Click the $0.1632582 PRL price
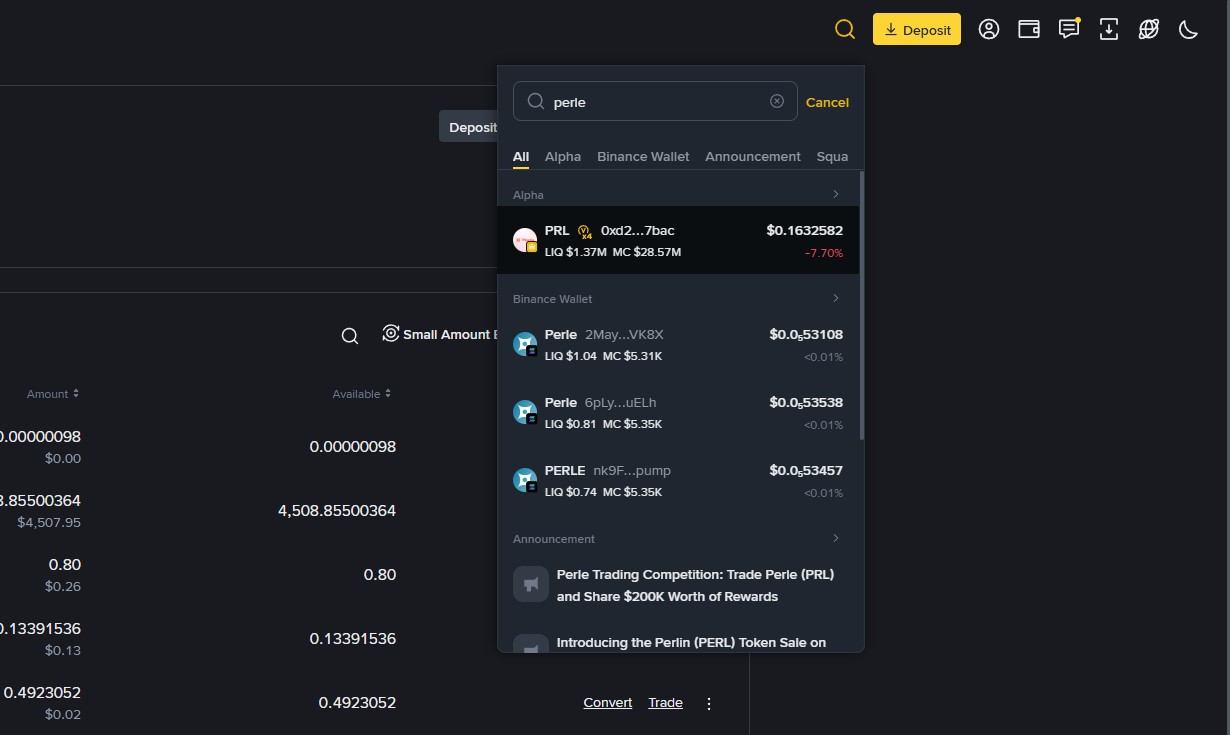 [804, 230]
